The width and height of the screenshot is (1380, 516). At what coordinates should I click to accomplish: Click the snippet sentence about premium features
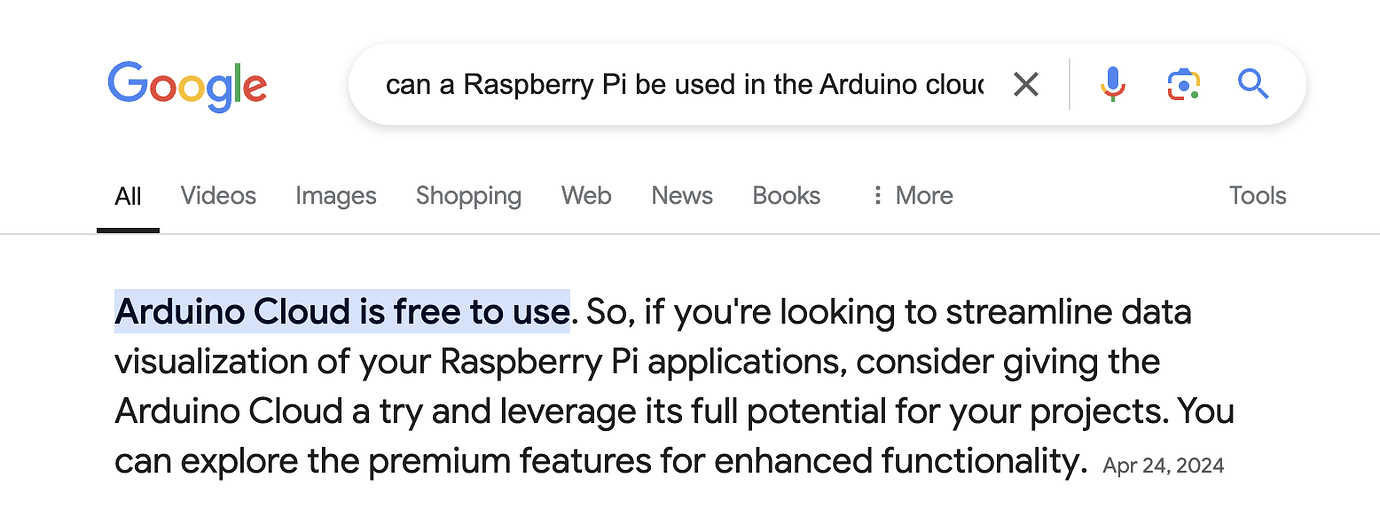(x=600, y=461)
